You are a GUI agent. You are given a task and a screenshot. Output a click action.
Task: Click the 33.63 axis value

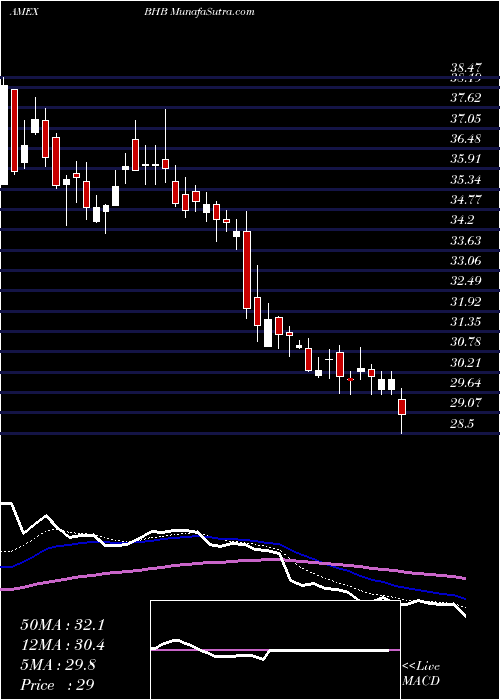466,241
